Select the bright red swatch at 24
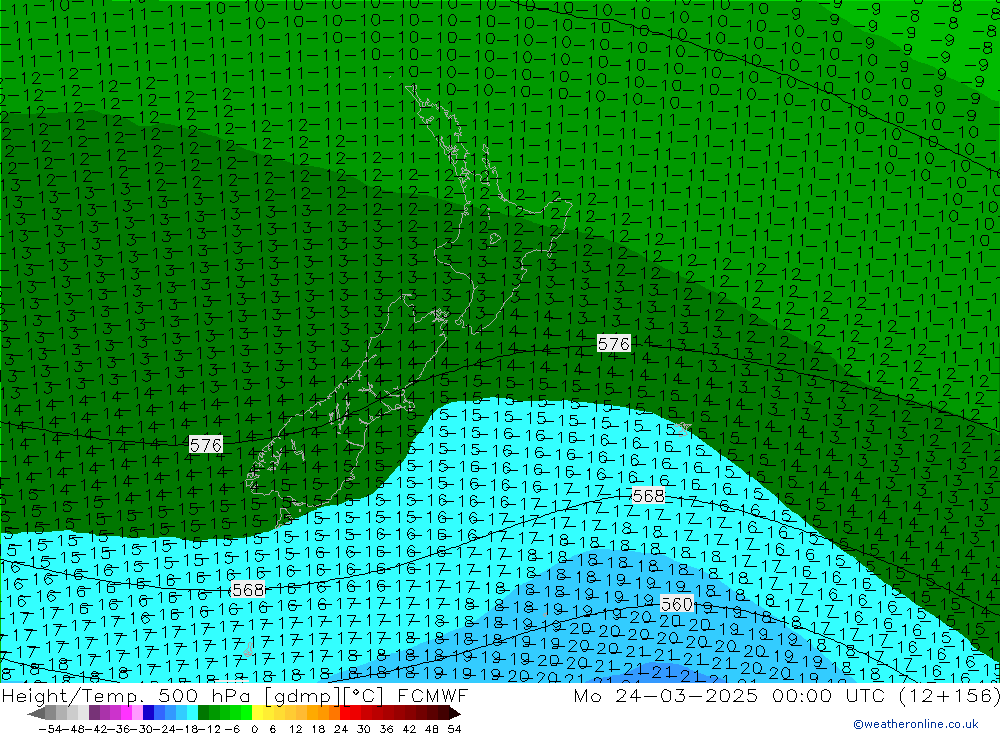Viewport: 1000px width, 733px height. tap(345, 713)
